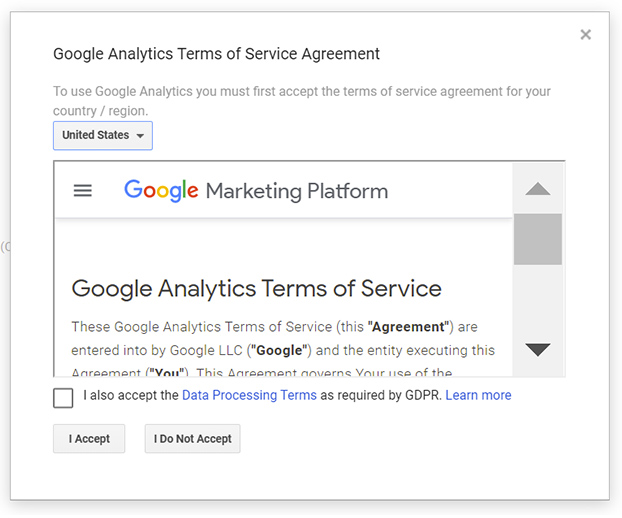Click the 'I also accept the' checkbox label
This screenshot has height=518, width=622.
click(131, 395)
